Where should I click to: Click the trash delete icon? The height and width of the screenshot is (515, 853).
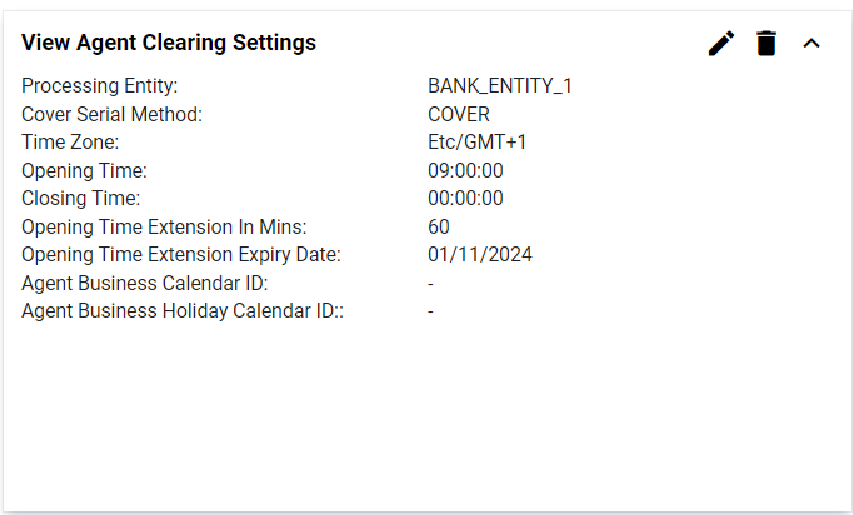click(766, 43)
